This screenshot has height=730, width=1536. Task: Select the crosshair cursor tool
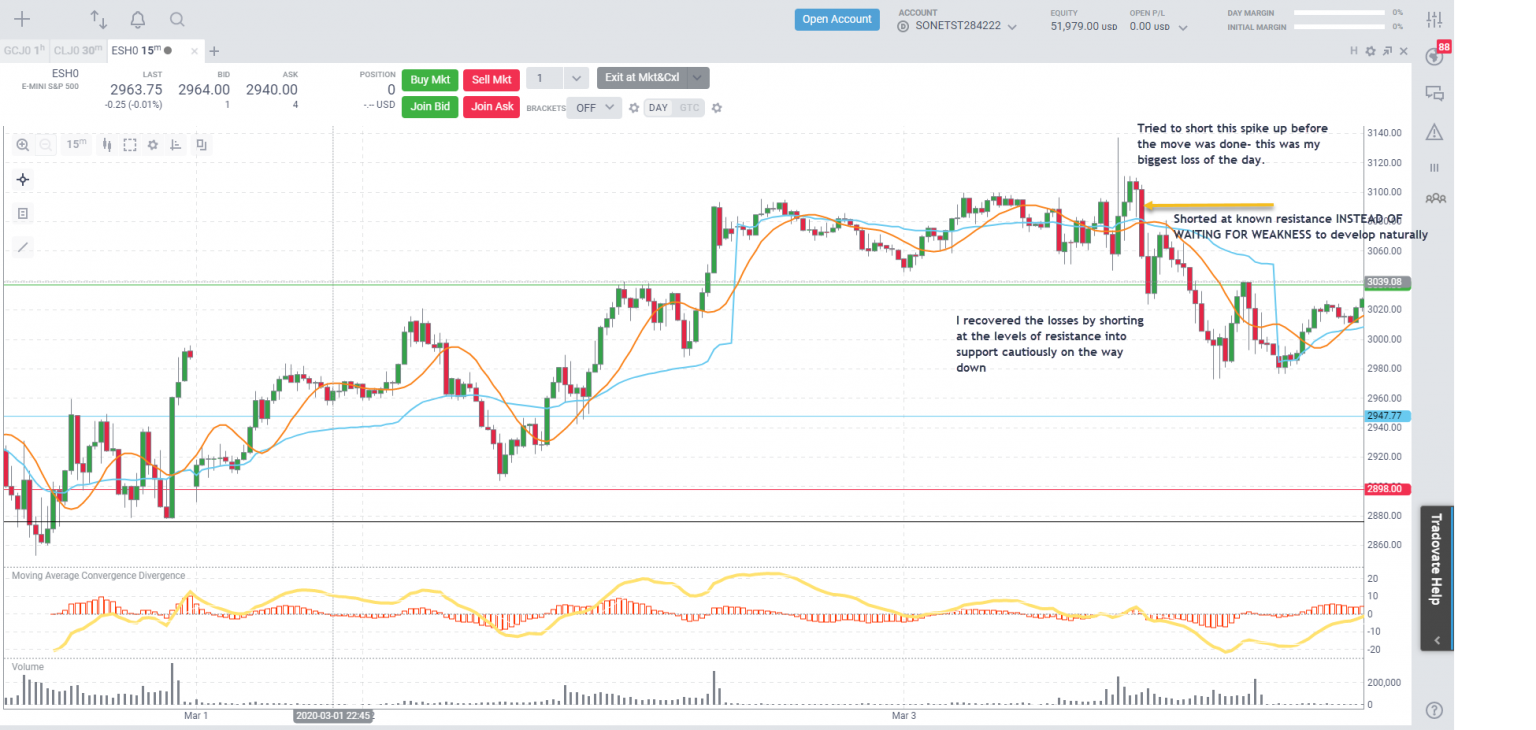(x=23, y=180)
